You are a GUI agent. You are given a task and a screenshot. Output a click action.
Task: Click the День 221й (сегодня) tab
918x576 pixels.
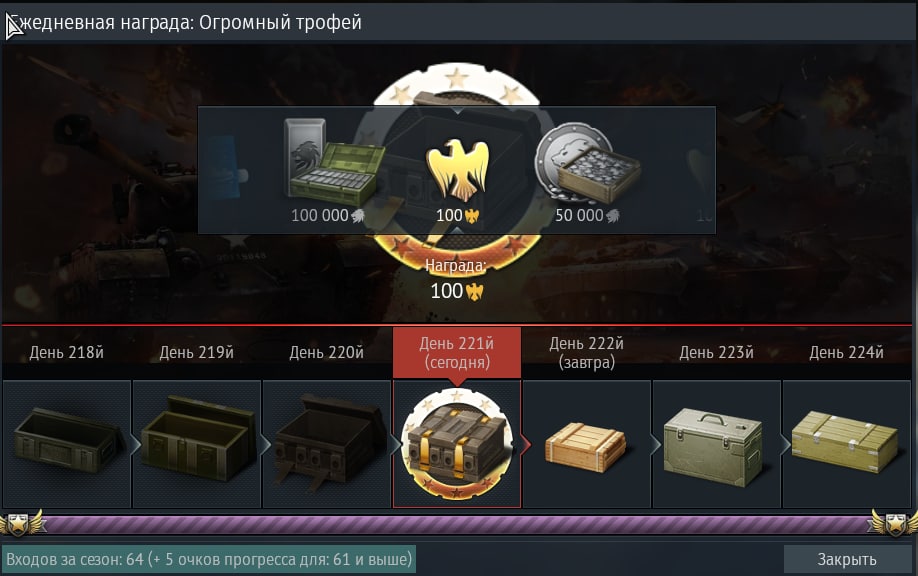(457, 352)
